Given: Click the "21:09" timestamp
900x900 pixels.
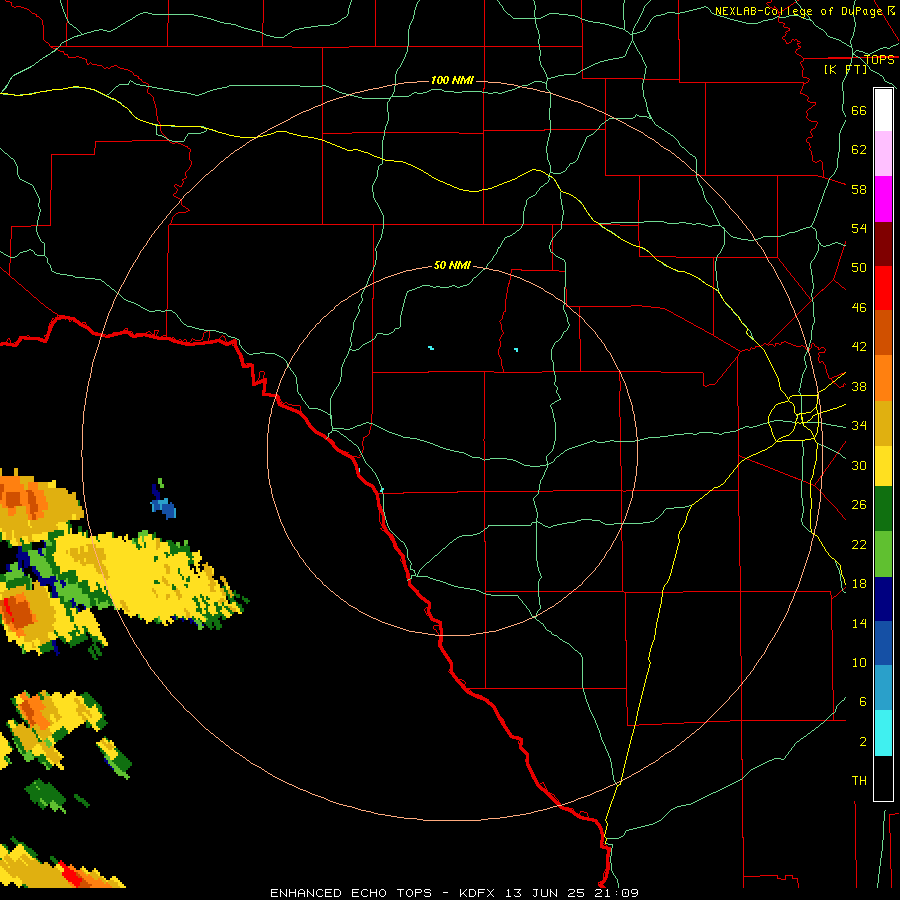Looking at the screenshot, I should click(x=615, y=893).
